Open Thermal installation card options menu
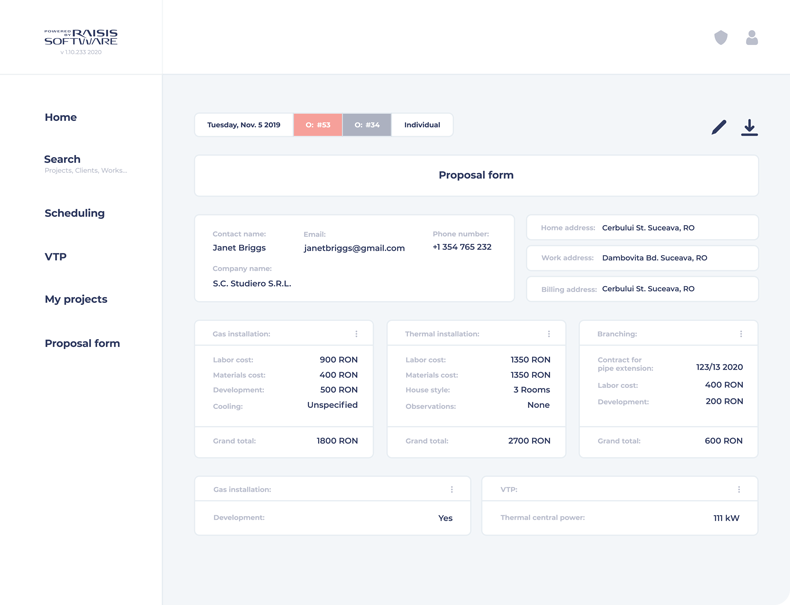The width and height of the screenshot is (790, 605). tap(549, 334)
